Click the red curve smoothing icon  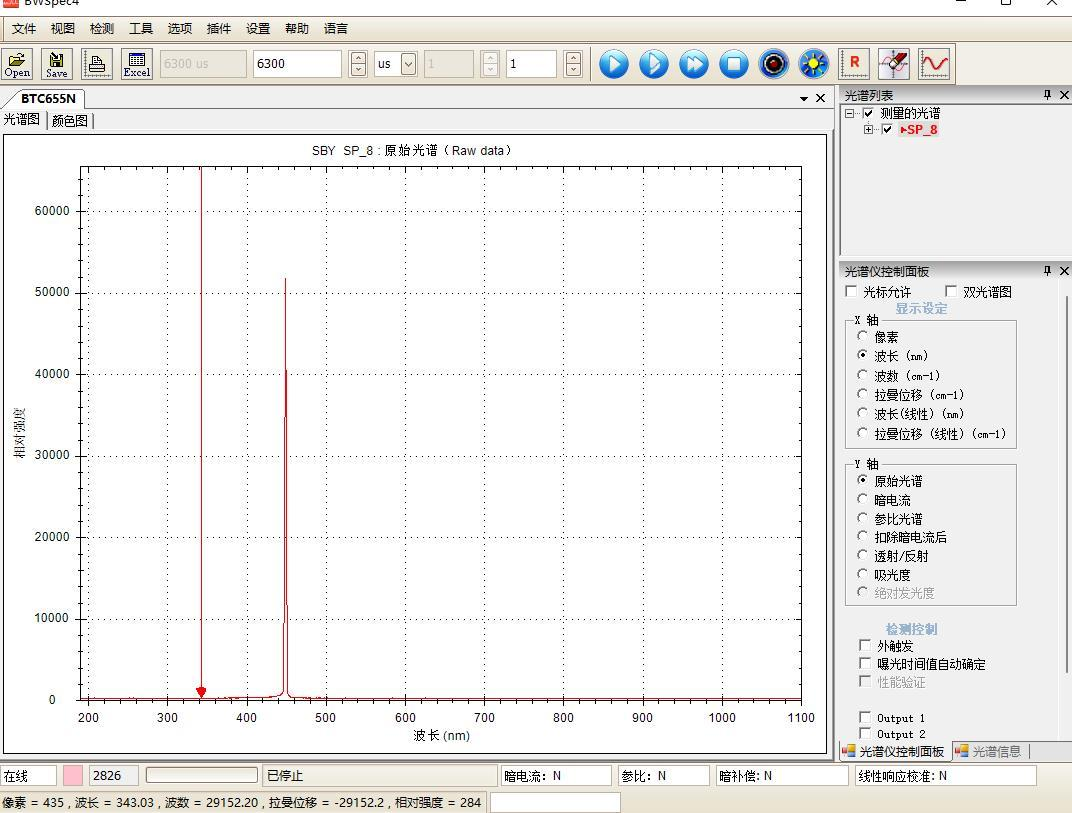tap(934, 64)
